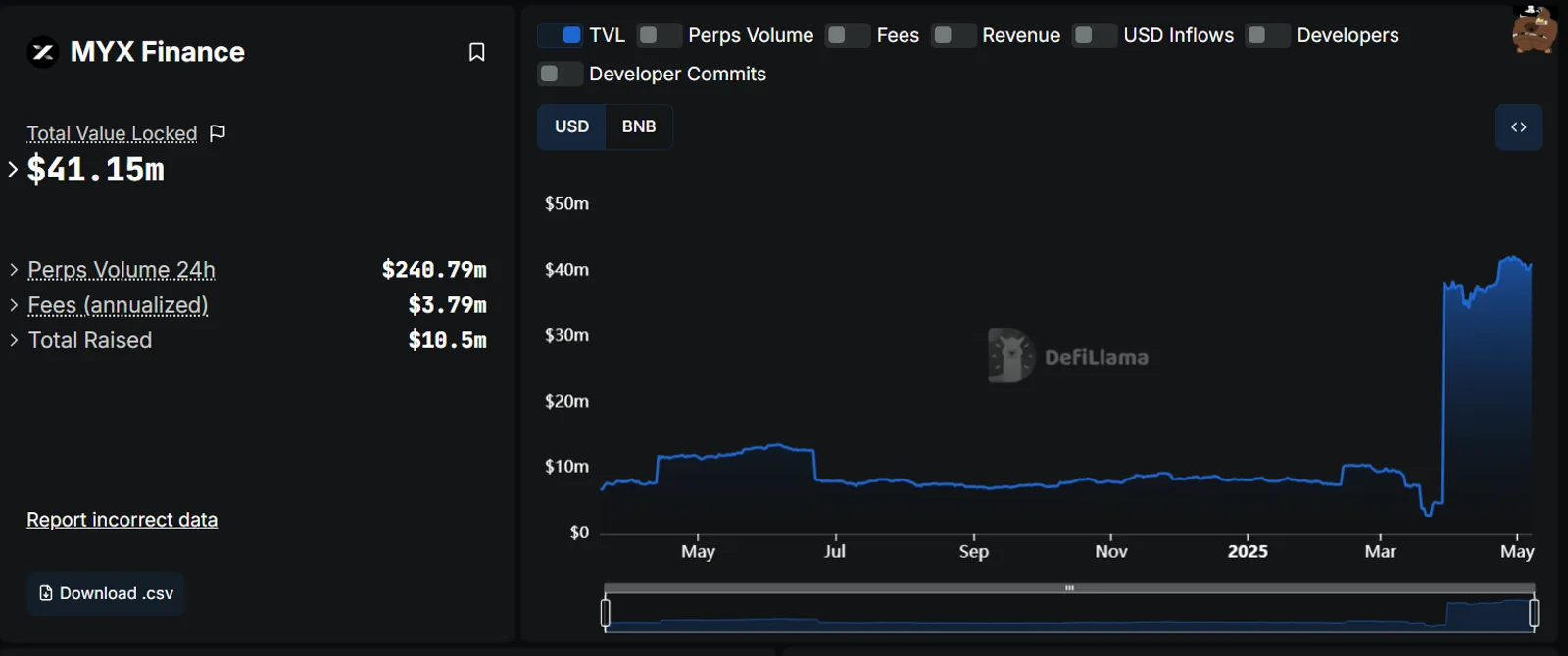The height and width of the screenshot is (656, 1568).
Task: Expand the Total Value Locked breakdown
Action: click(13, 169)
